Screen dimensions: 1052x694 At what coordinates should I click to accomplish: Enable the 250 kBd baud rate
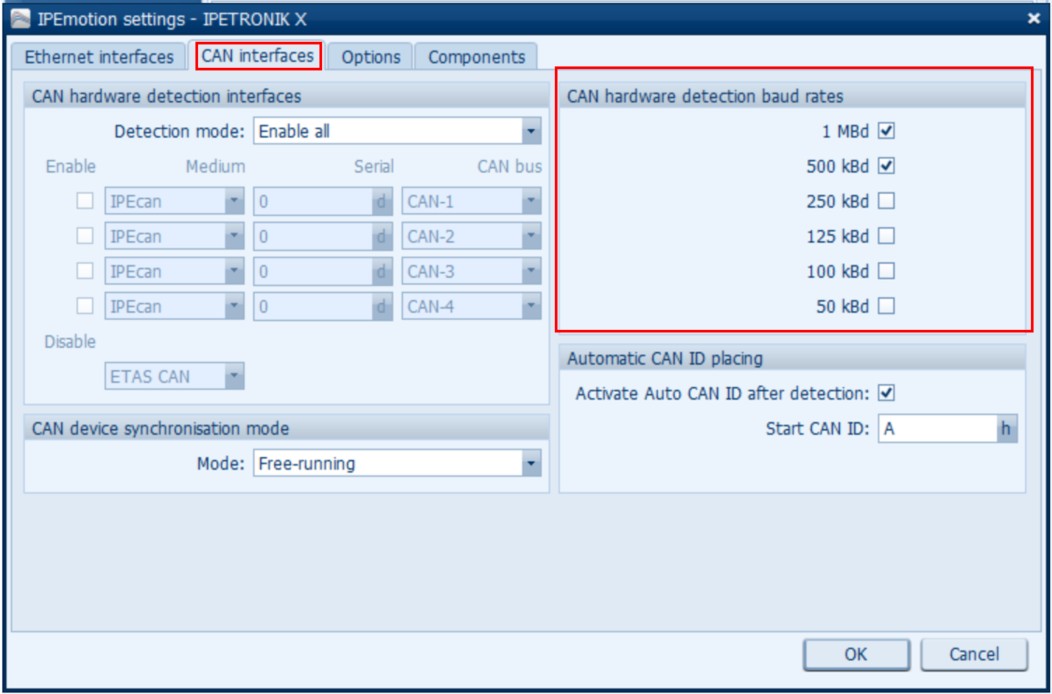886,201
